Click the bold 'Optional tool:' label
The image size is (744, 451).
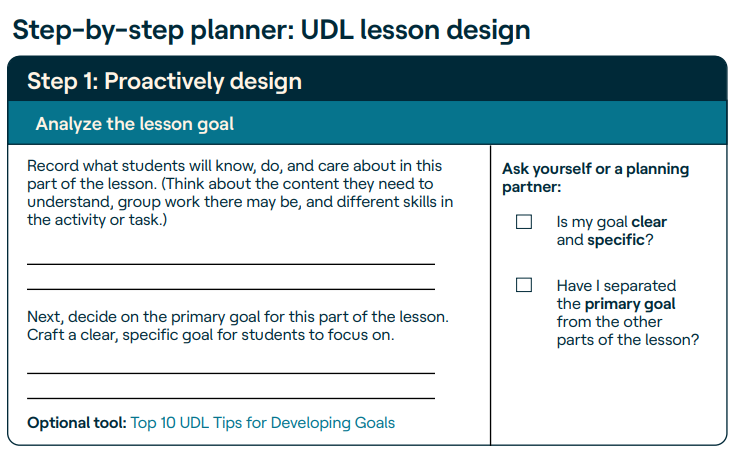tap(77, 423)
